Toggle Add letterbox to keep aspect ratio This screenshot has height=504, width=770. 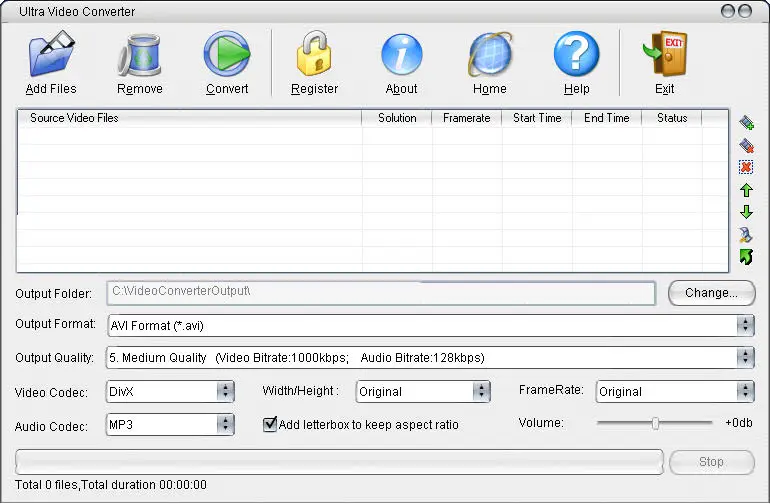[270, 424]
